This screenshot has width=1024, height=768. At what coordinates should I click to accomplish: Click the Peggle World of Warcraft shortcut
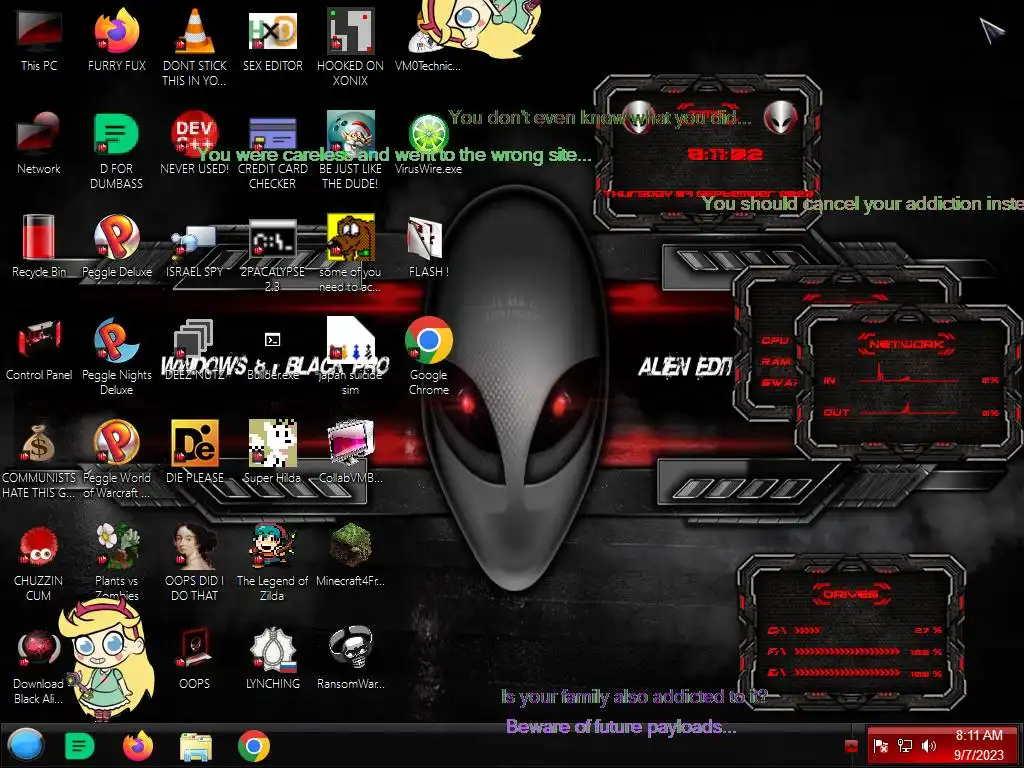coord(116,460)
